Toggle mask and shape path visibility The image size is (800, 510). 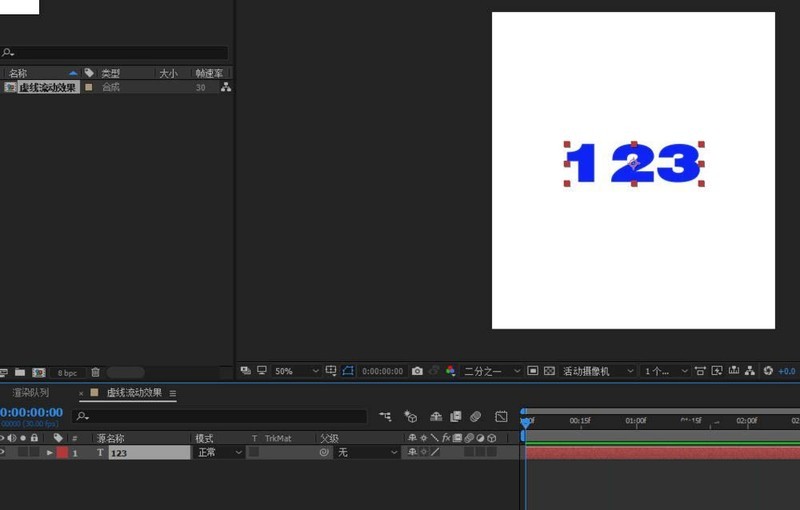[348, 371]
